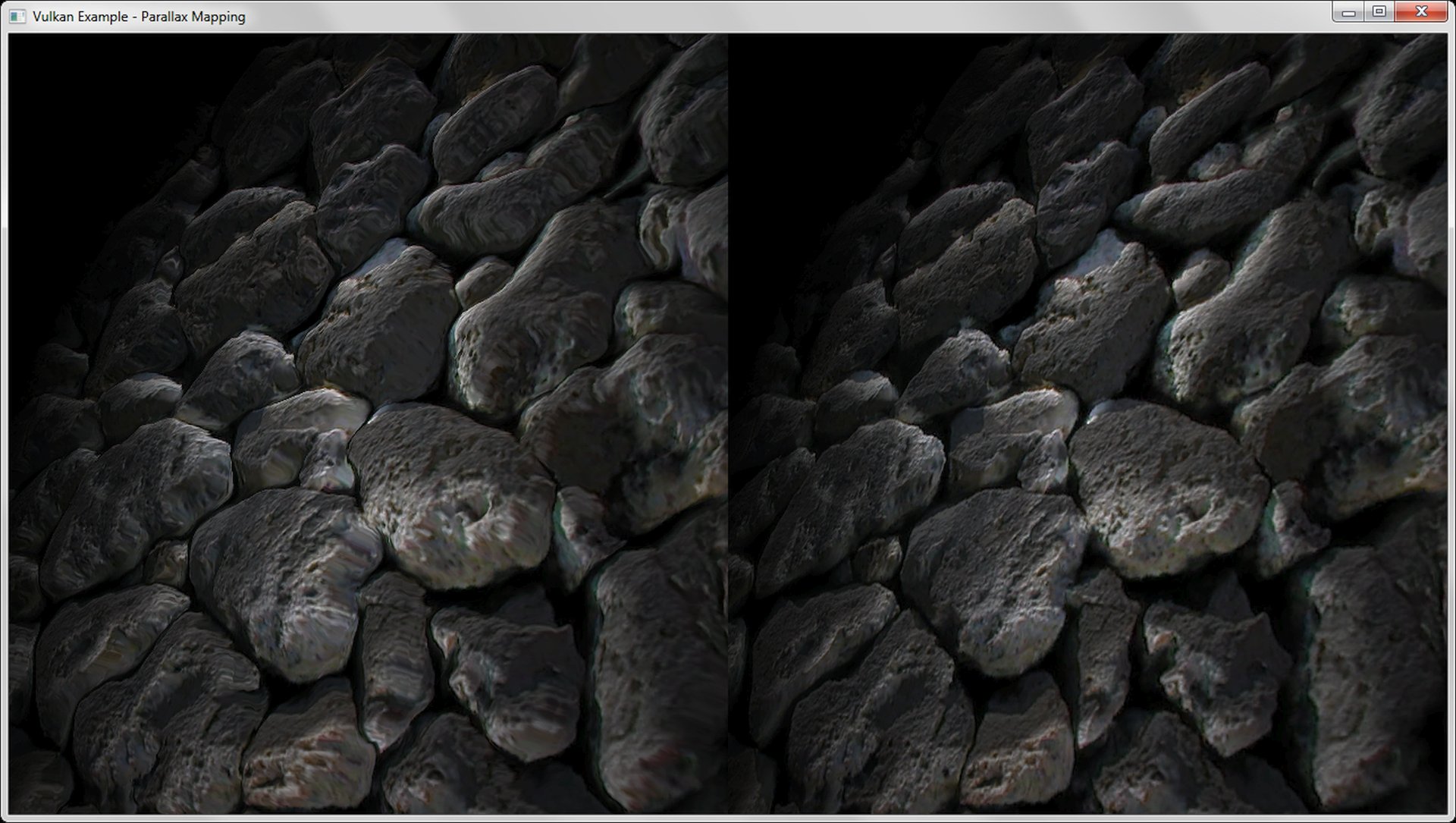Click the Vulkan Example window icon
The width and height of the screenshot is (1456, 823).
point(17,16)
